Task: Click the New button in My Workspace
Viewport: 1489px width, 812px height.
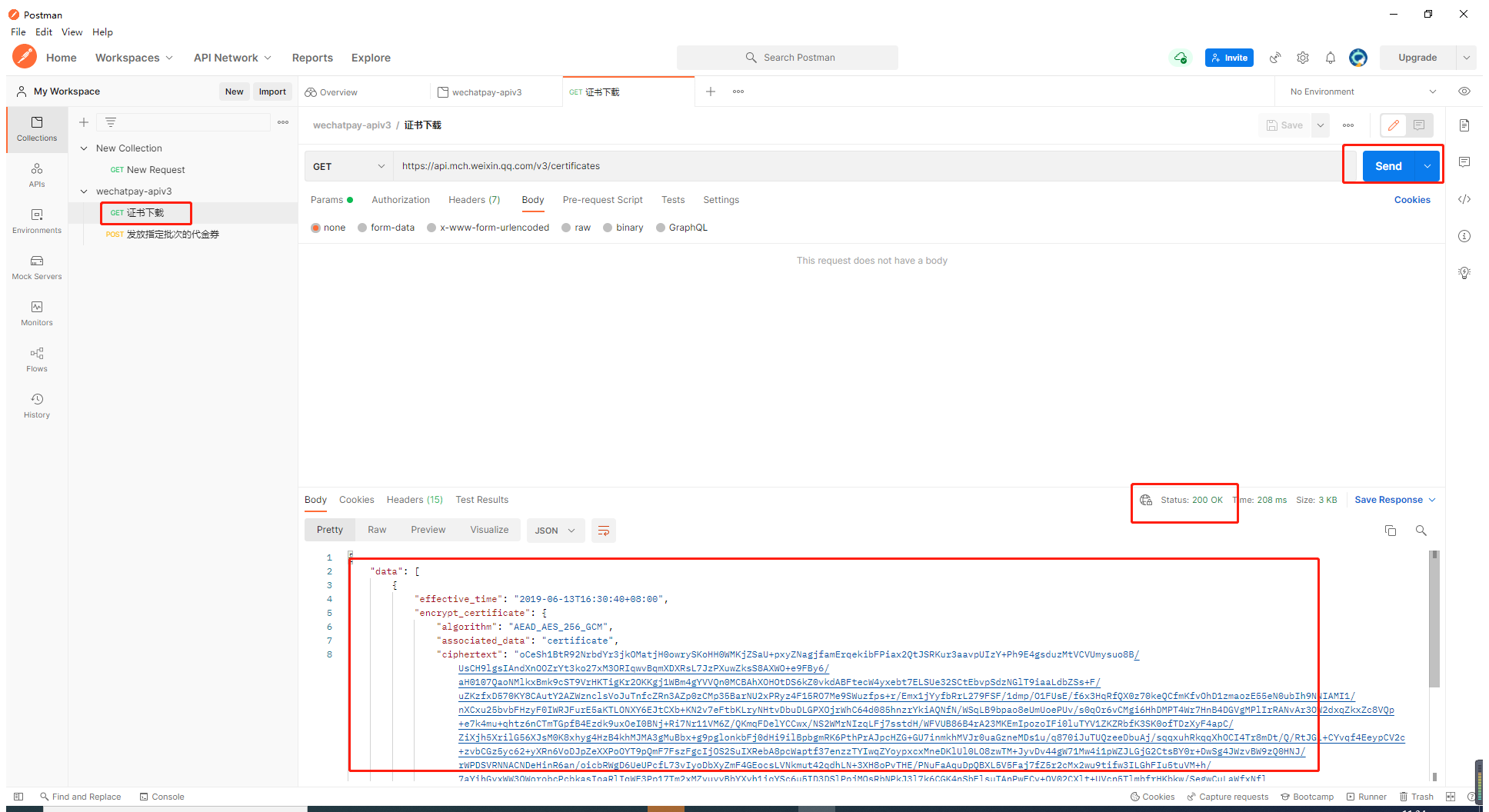Action: 235,92
